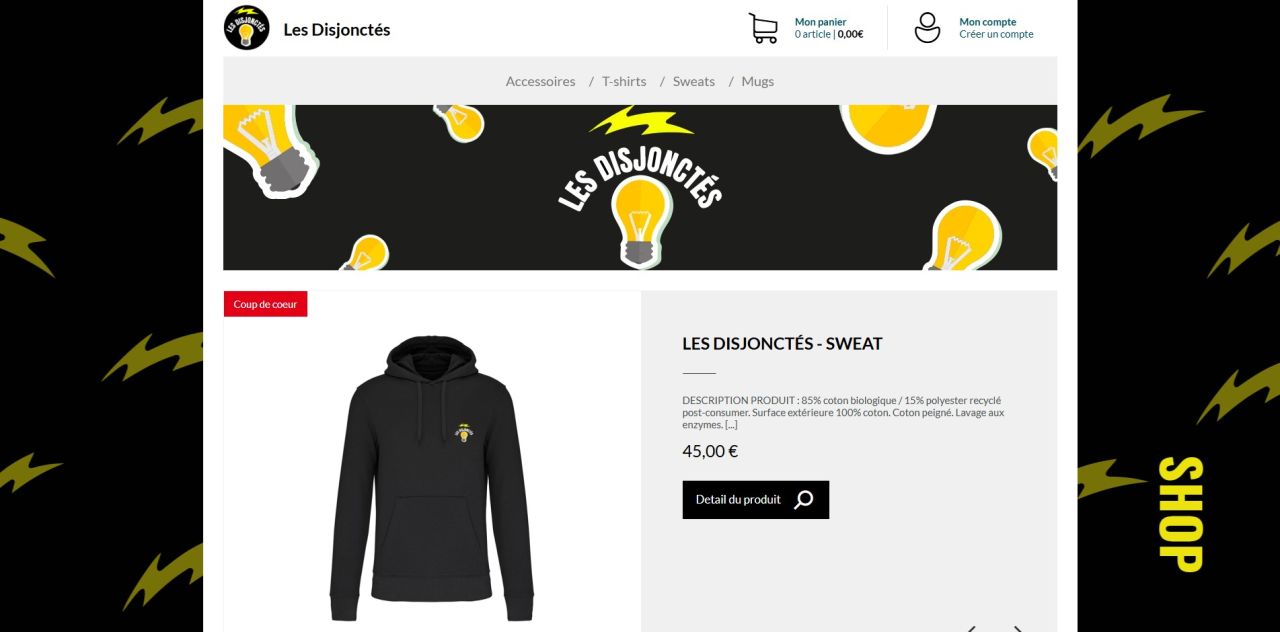This screenshot has width=1280, height=632.
Task: Click the Créer un compte link
Action: tap(996, 34)
